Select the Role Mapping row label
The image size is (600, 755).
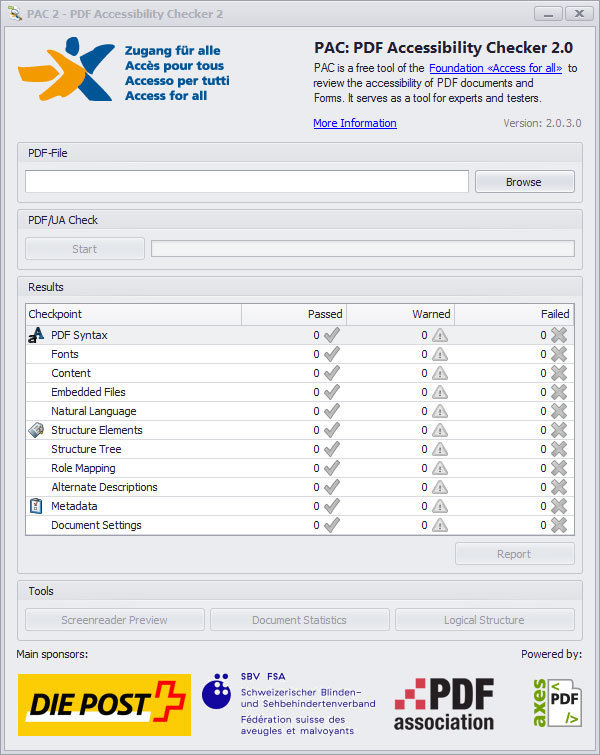83,468
